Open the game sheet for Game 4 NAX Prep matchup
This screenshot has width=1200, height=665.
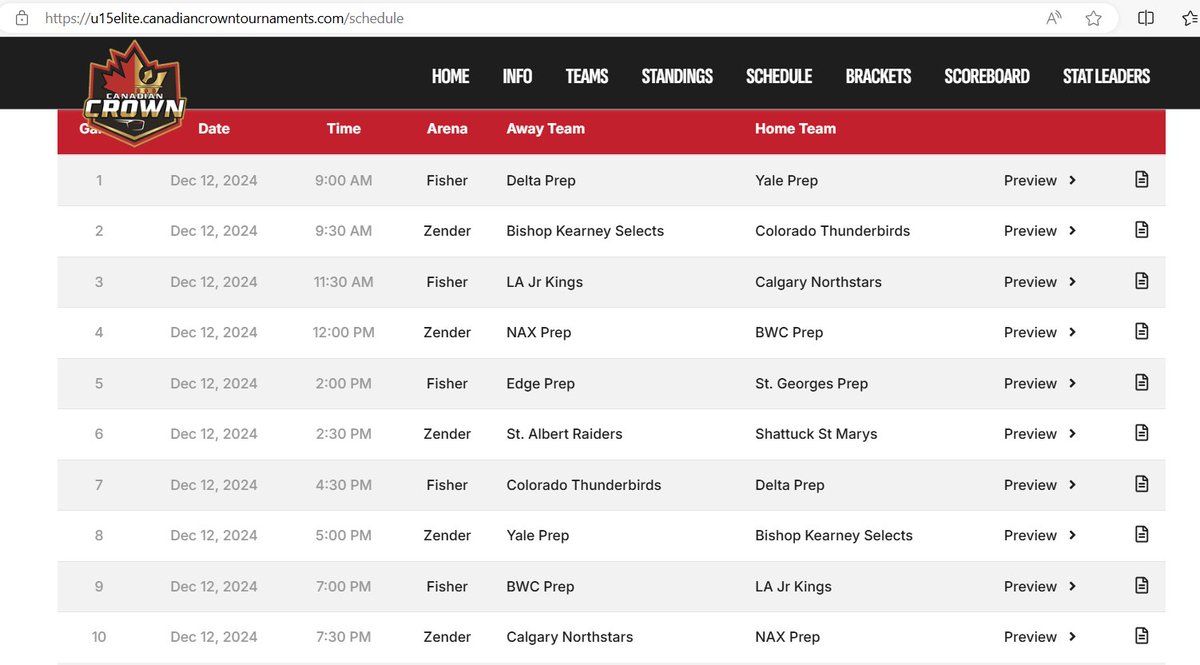pyautogui.click(x=1141, y=332)
